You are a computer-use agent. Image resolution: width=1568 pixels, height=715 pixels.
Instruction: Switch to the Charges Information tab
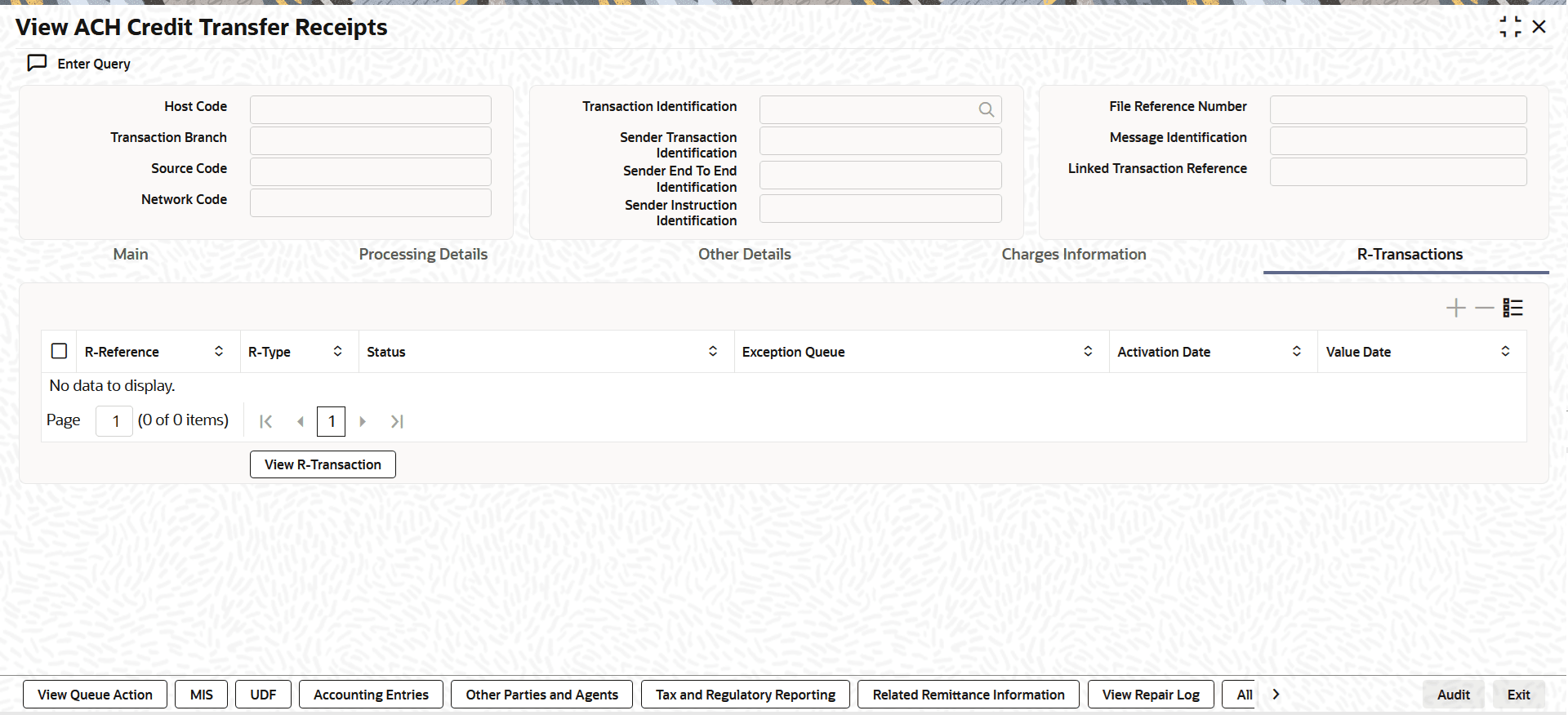click(1074, 255)
